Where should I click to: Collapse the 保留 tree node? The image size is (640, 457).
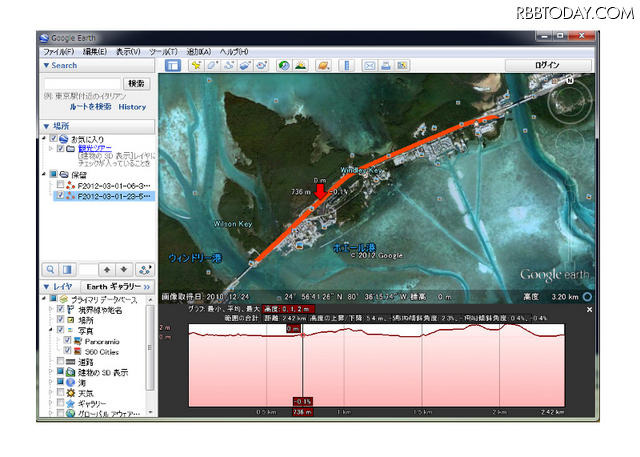point(44,174)
